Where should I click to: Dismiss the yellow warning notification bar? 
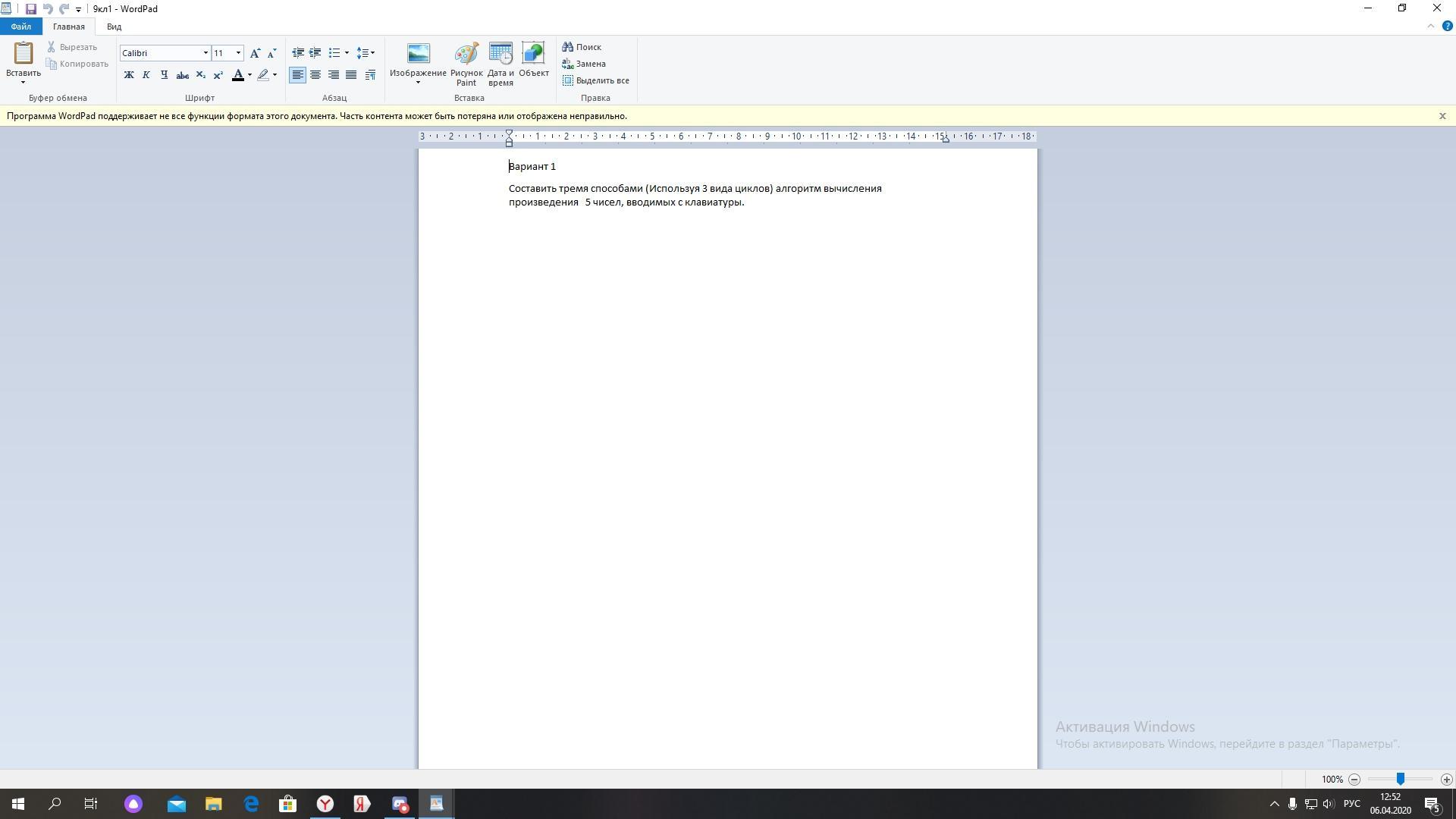tap(1442, 116)
